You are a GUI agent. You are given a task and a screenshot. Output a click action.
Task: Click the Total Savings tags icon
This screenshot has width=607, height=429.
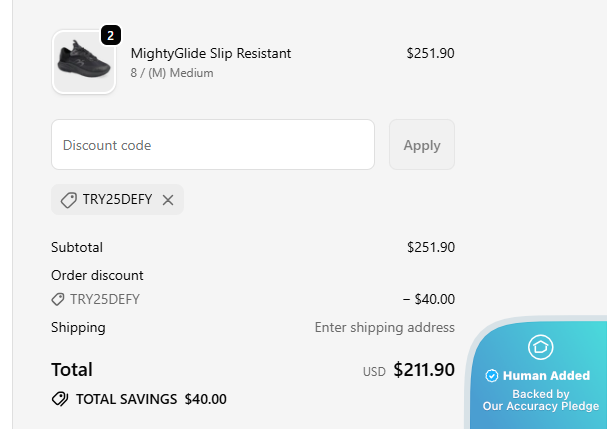tap(60, 399)
